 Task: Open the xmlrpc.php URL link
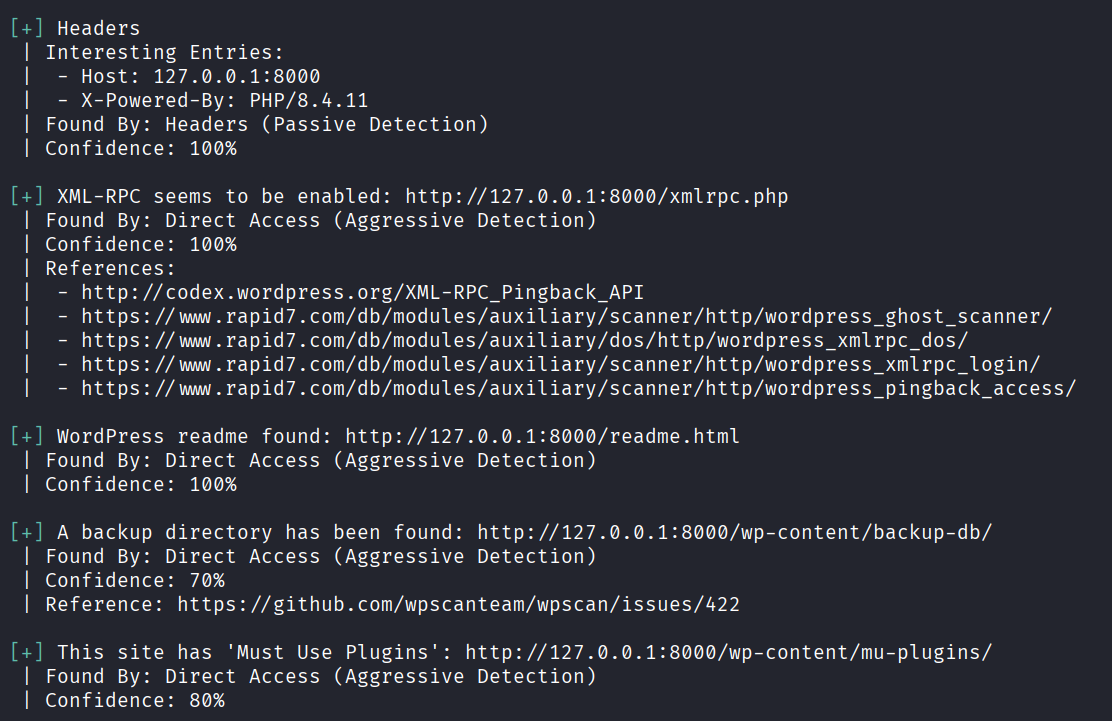click(x=597, y=196)
